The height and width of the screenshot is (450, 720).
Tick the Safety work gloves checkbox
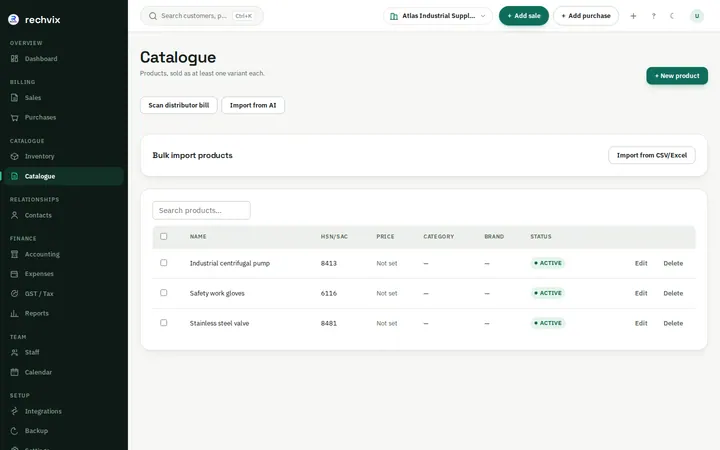[x=163, y=293]
